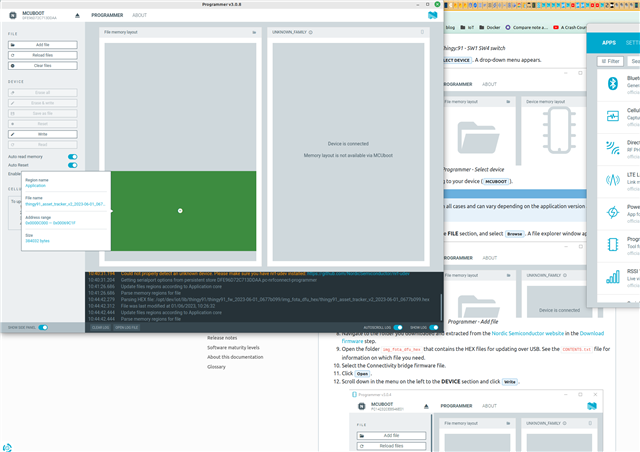Click the Clear Log button
640x452 pixels.
100,327
